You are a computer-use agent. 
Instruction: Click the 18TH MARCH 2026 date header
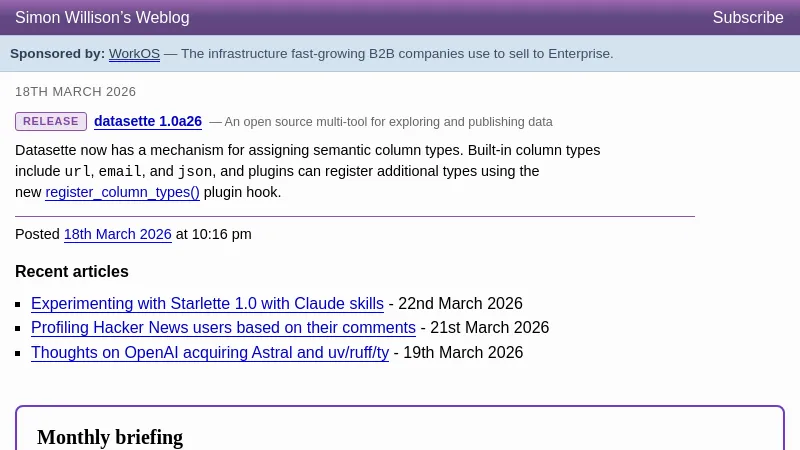75,92
